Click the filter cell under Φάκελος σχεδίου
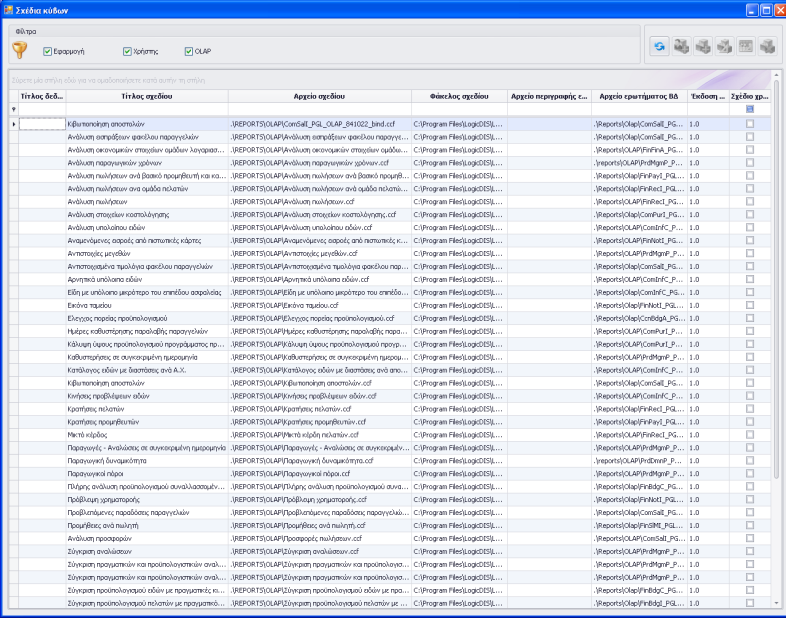786x618 pixels. [459, 109]
